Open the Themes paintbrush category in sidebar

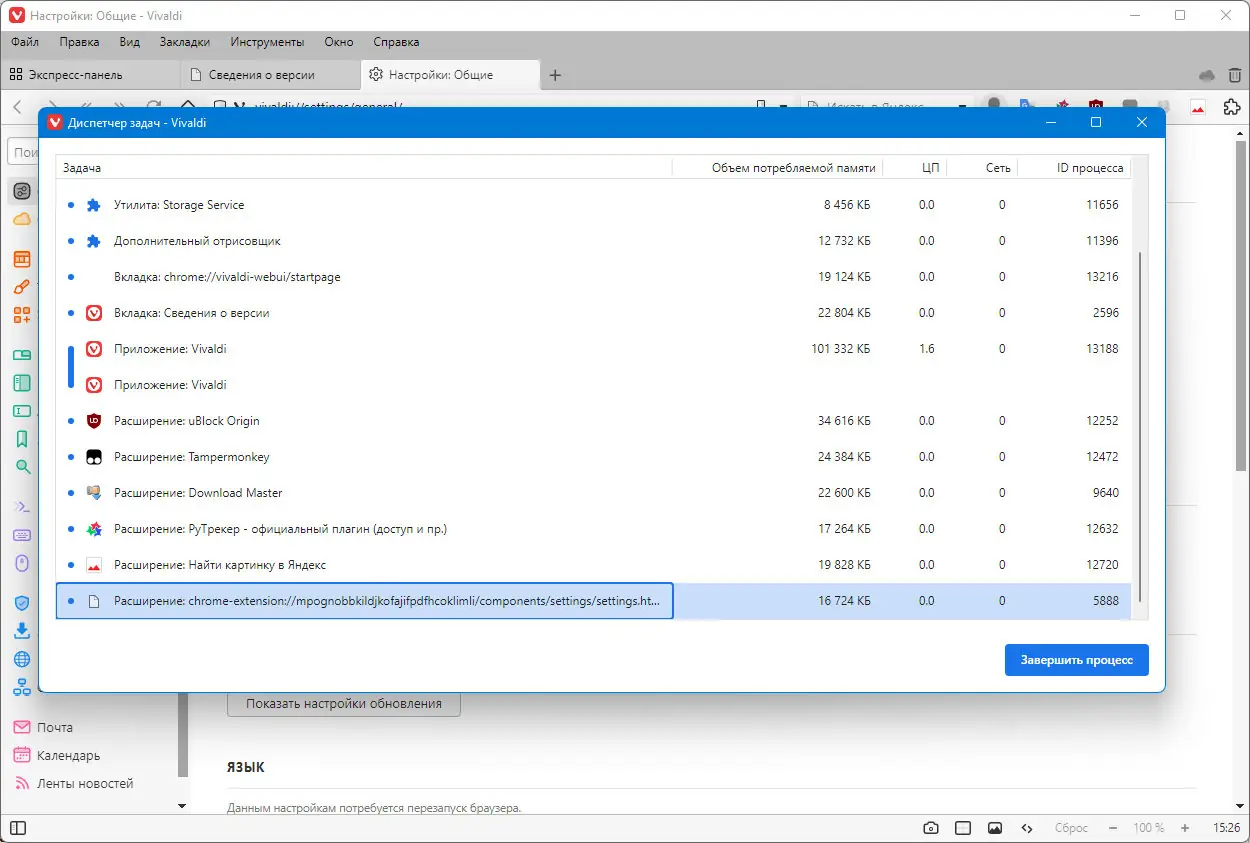(x=21, y=287)
